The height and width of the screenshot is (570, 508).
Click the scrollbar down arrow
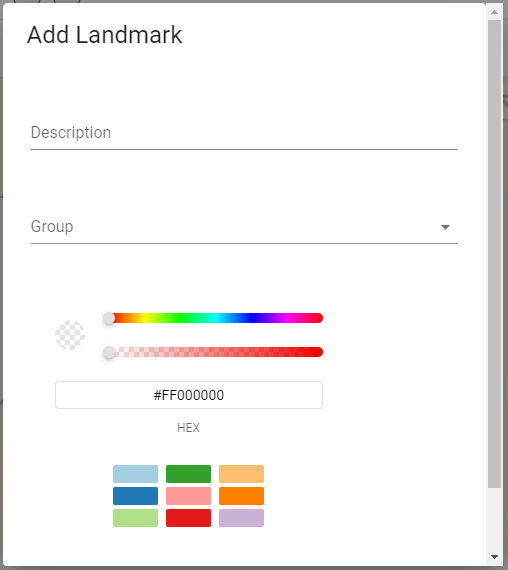(494, 557)
